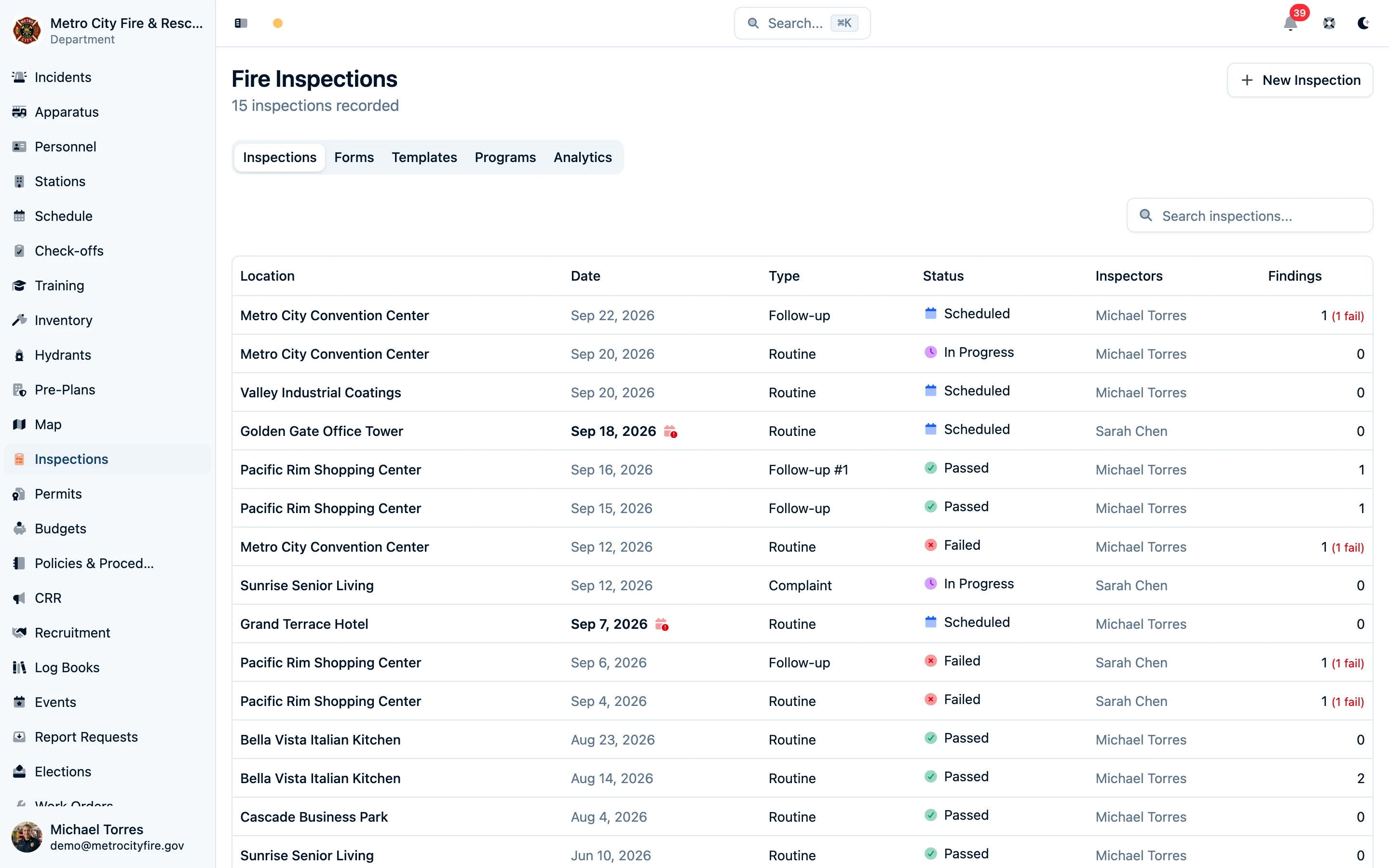Sort by the Date column header

586,275
